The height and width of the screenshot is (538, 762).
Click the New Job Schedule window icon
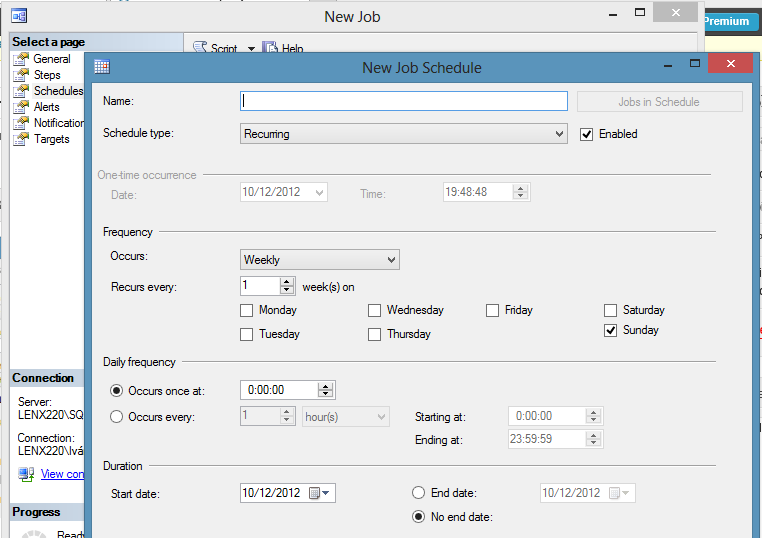[x=101, y=68]
